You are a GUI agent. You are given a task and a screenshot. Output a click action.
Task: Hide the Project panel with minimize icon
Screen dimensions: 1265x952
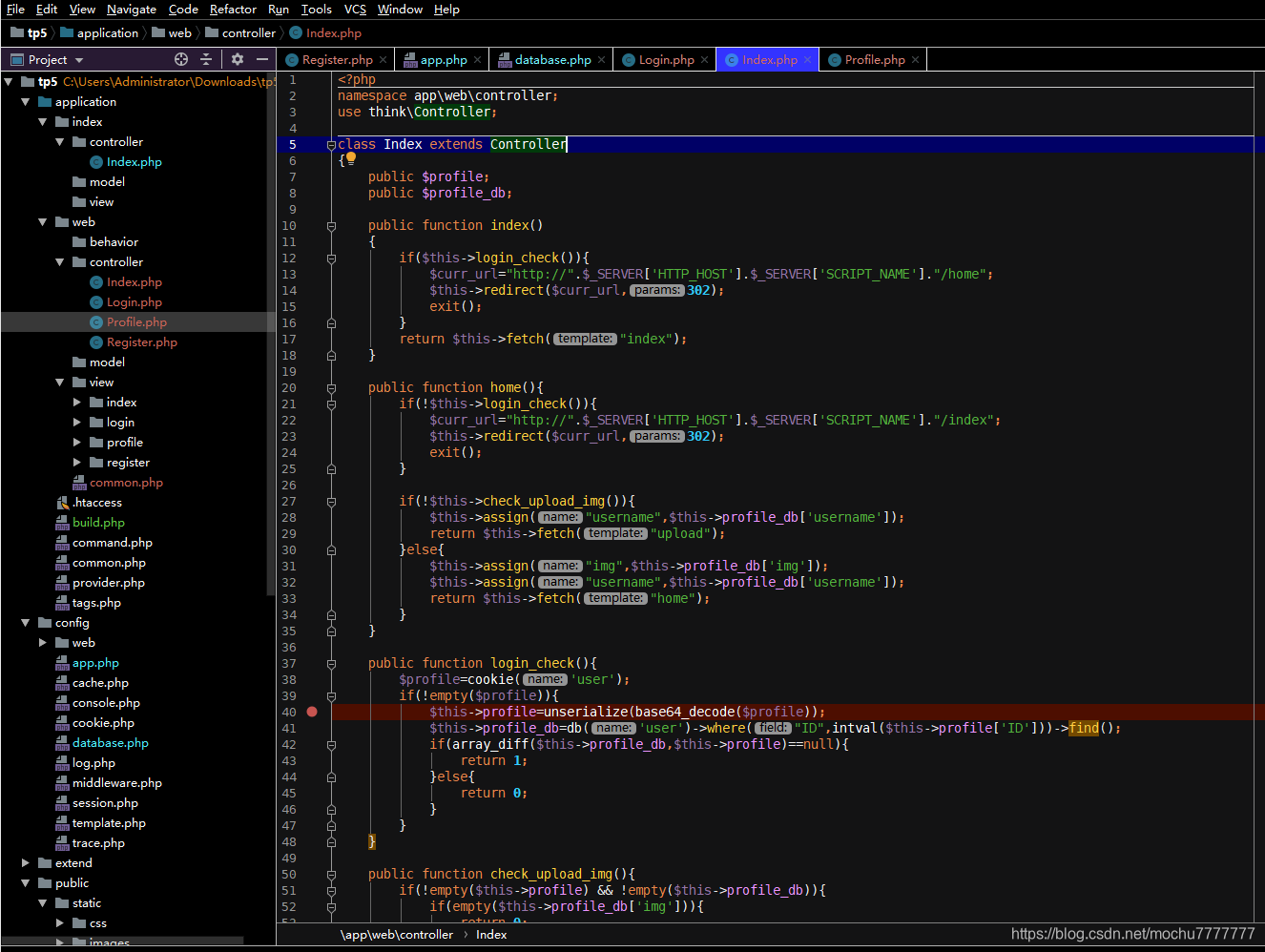262,59
